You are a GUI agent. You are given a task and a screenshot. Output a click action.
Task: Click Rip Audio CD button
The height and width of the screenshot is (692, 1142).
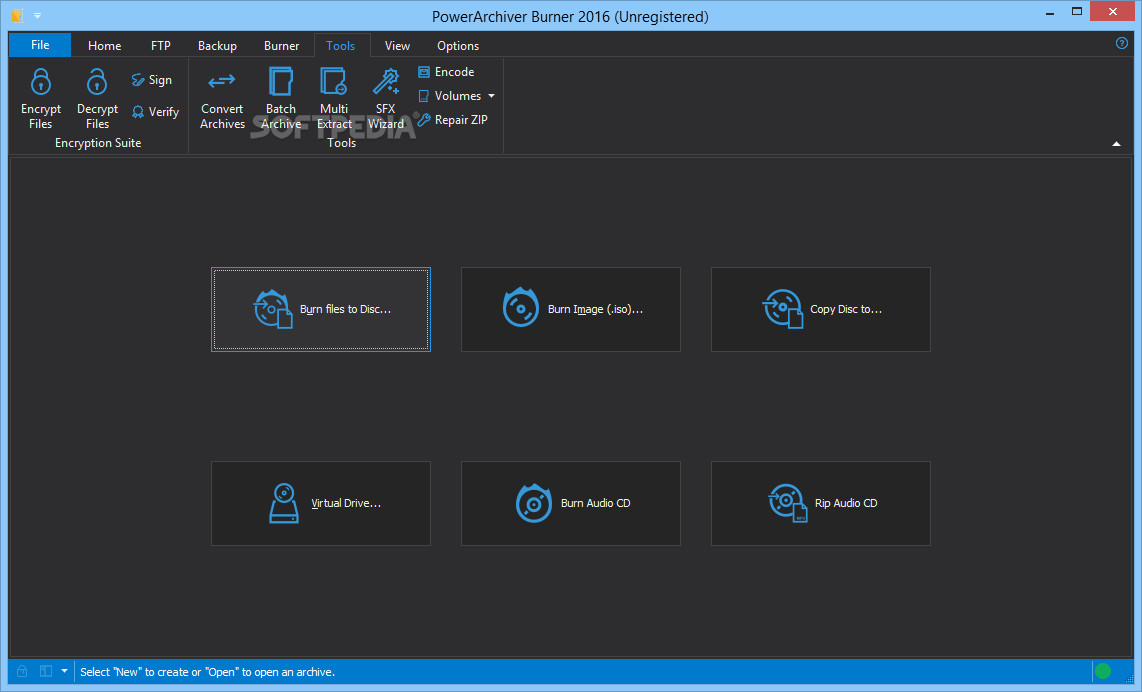tap(820, 503)
